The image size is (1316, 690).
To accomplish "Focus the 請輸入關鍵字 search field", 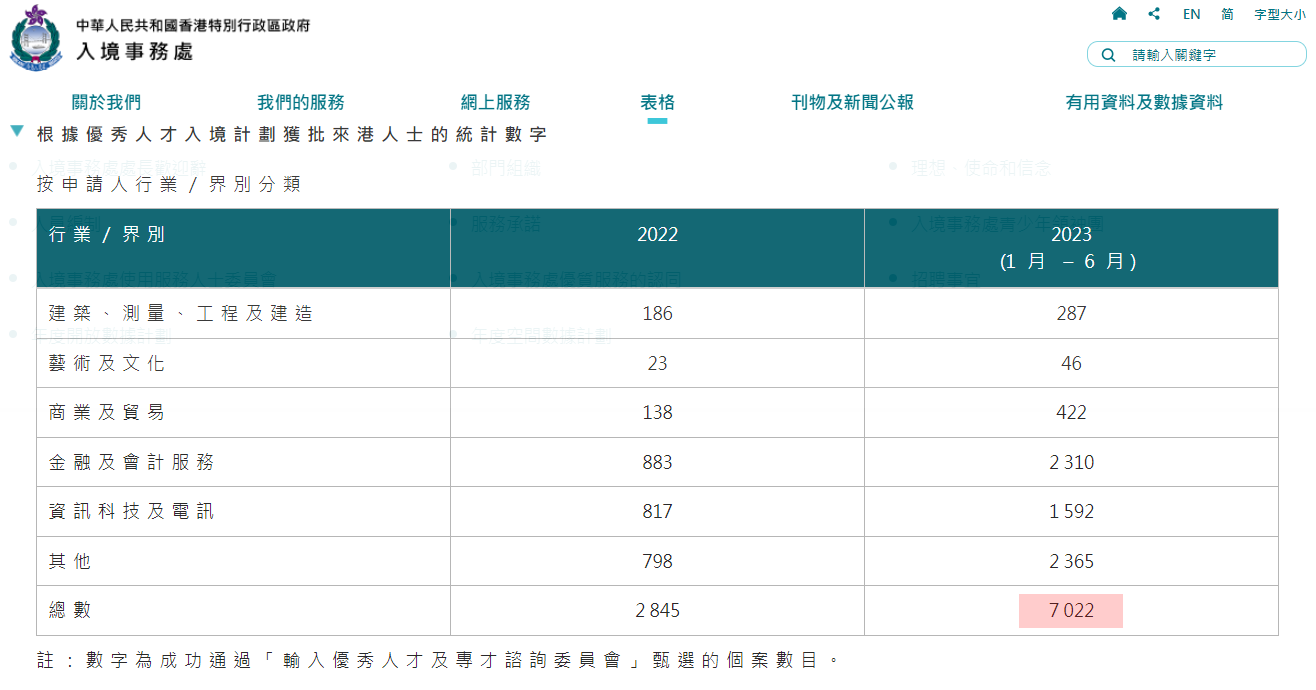I will [1196, 55].
